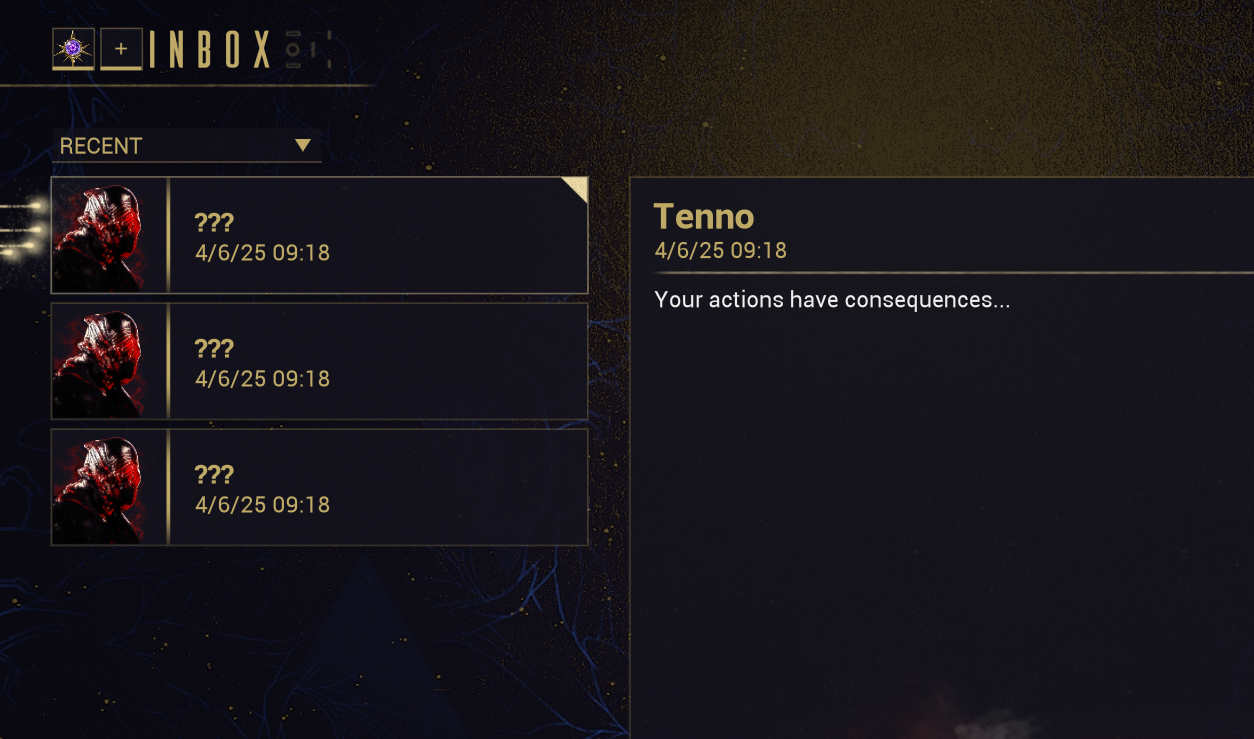Click the purple star profile glyph icon

click(x=73, y=49)
